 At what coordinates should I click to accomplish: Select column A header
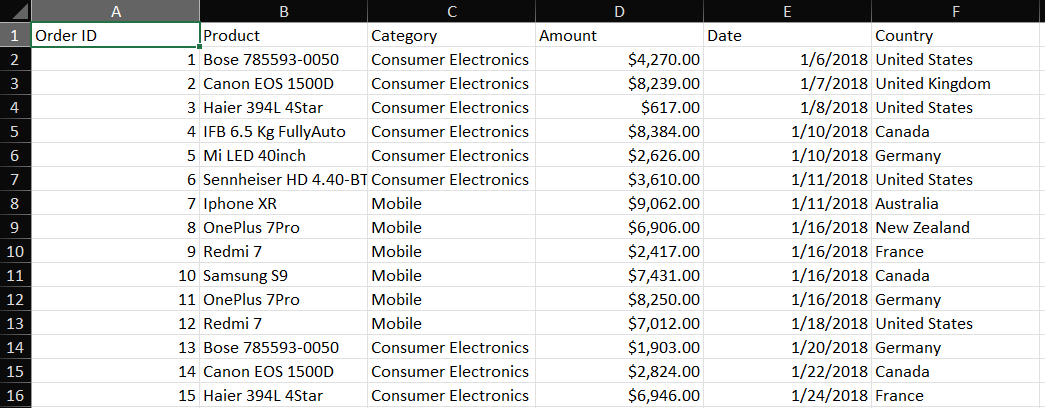[115, 11]
